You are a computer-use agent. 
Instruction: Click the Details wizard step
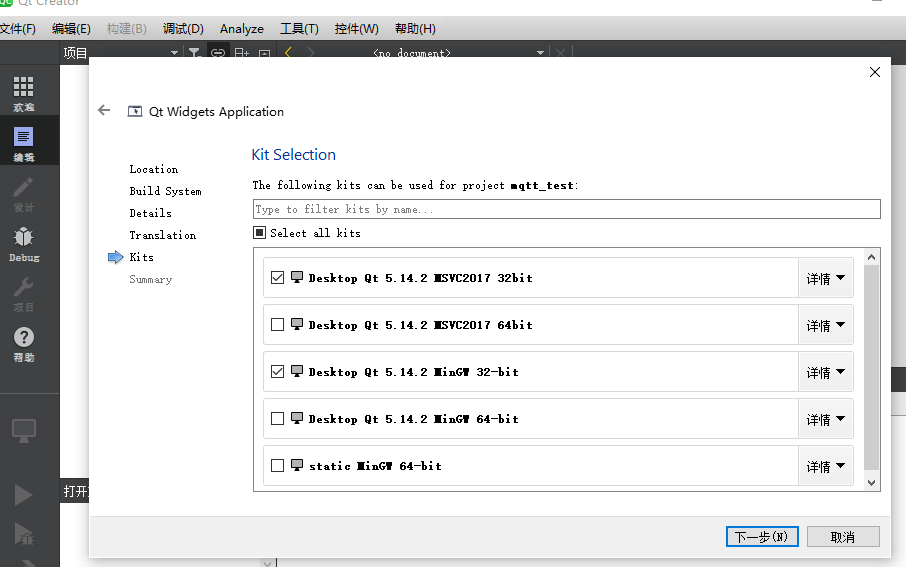pyautogui.click(x=150, y=213)
